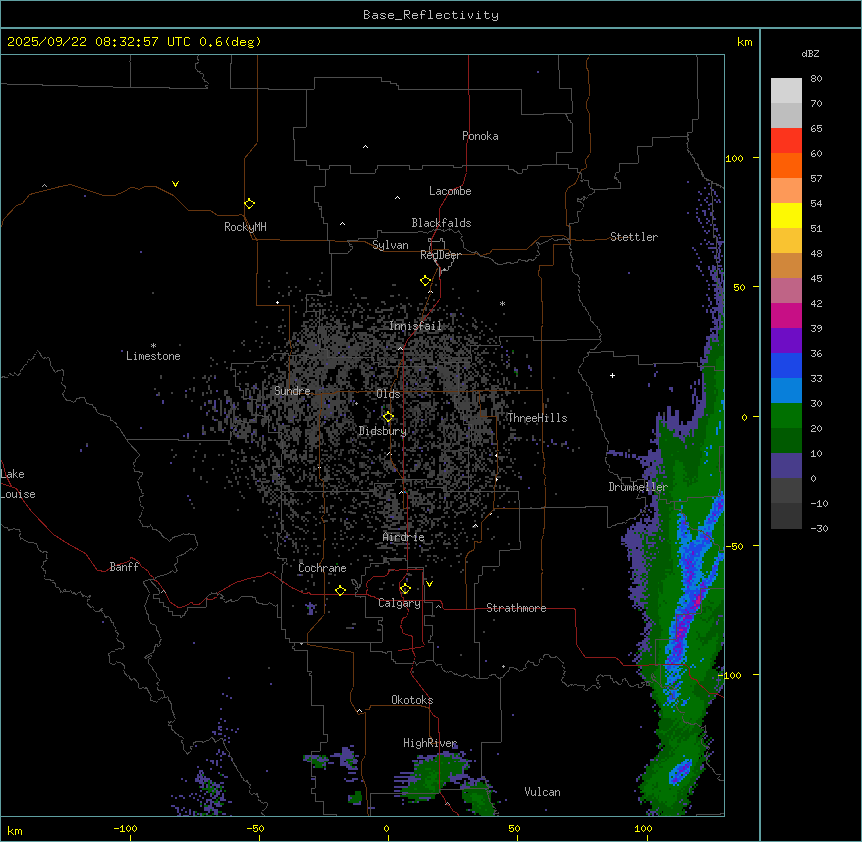
Task: Select the yellow diamond marker below Olds
Action: click(x=388, y=416)
